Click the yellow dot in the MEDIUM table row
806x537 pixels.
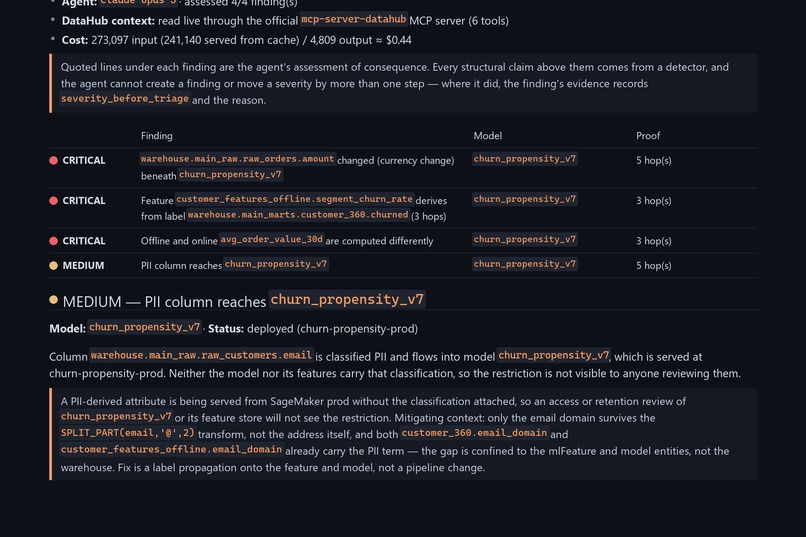pyautogui.click(x=53, y=265)
